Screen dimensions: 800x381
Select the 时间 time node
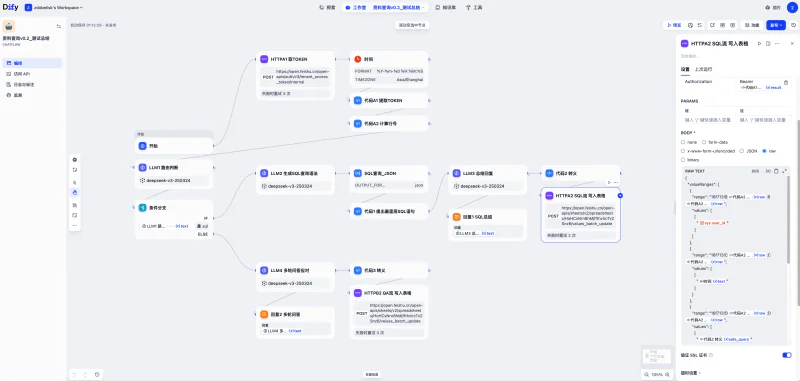click(389, 69)
